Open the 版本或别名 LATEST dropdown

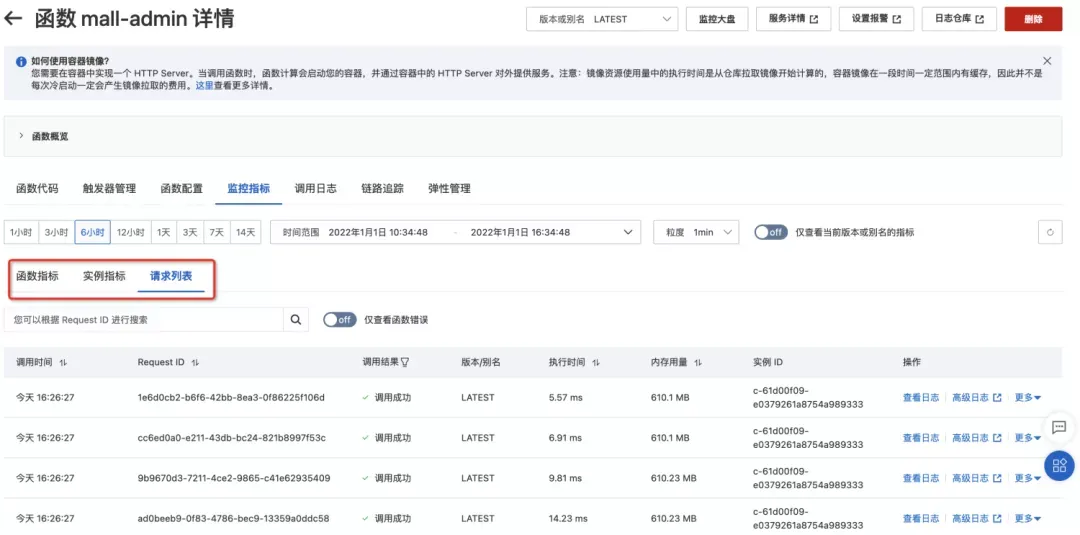(602, 19)
